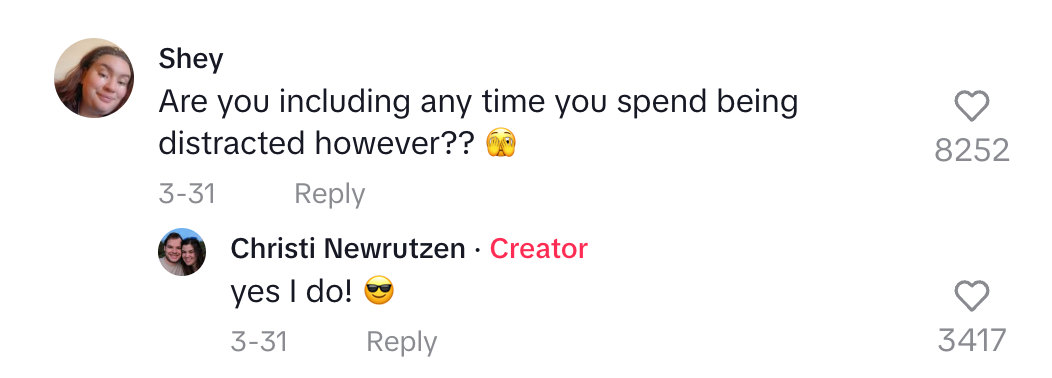Screen dimensions: 1052x378
Task: Open Christi Newrutzen's profile avatar
Action: click(182, 252)
